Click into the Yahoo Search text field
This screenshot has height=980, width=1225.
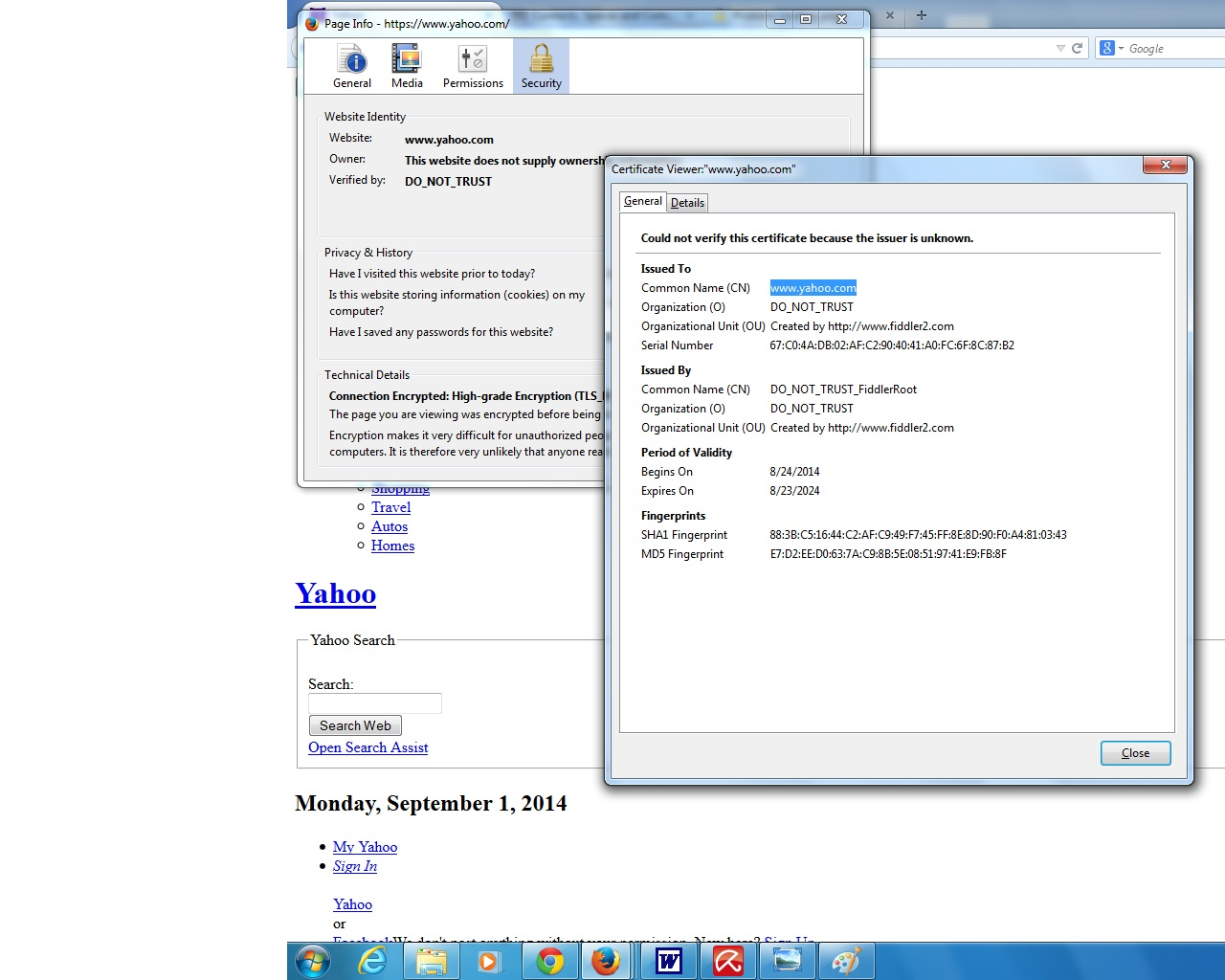pyautogui.click(x=375, y=703)
